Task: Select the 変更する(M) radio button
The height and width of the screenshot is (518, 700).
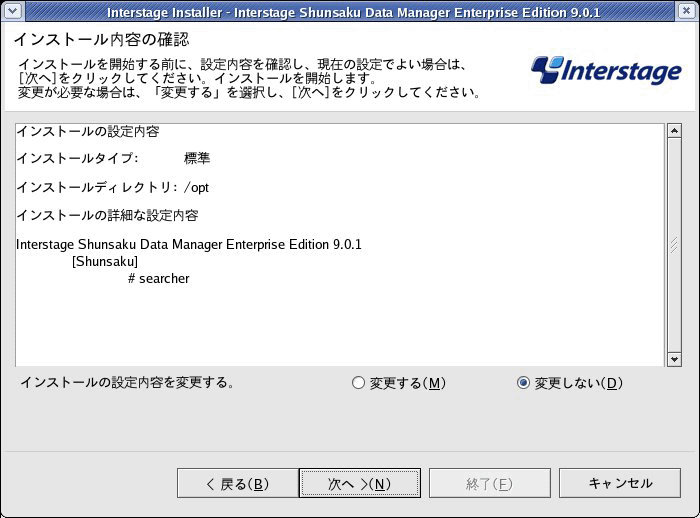Action: coord(398,383)
